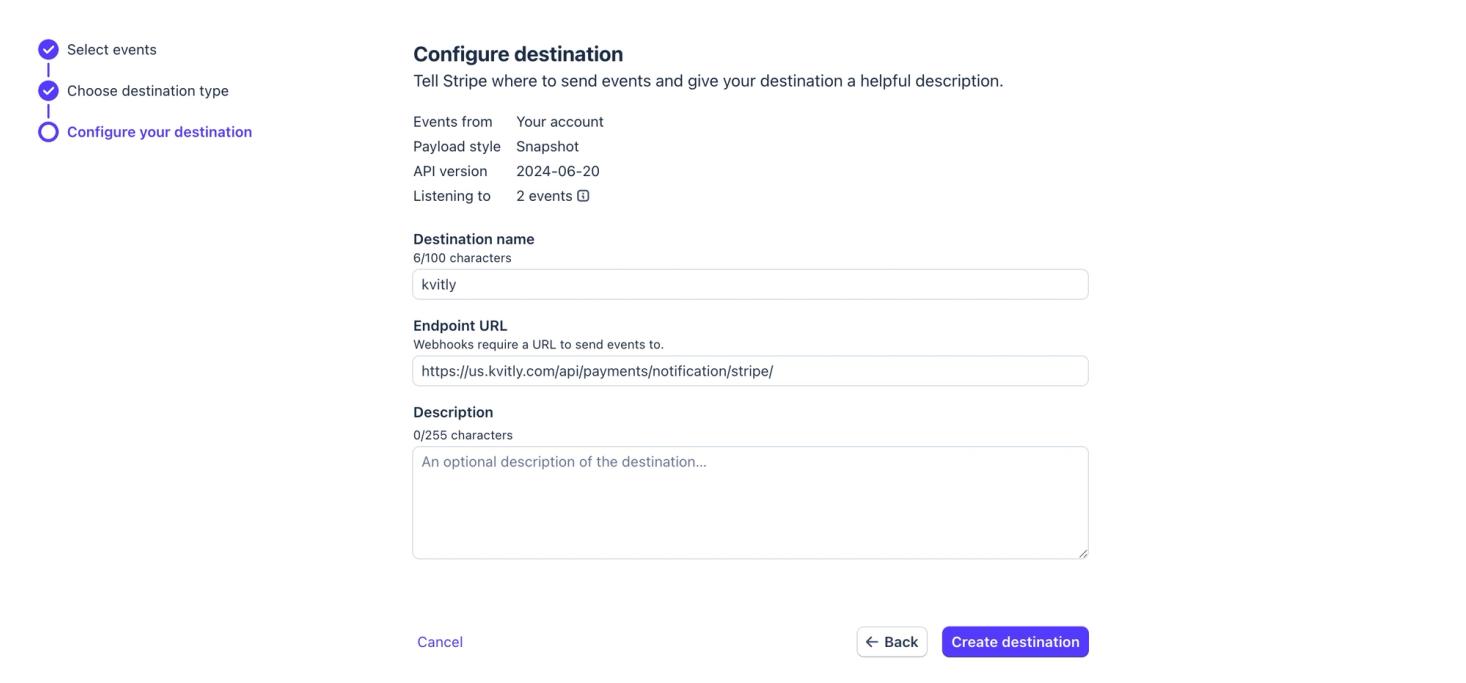Click the API version value 2024-06-20
The image size is (1466, 683).
(557, 171)
